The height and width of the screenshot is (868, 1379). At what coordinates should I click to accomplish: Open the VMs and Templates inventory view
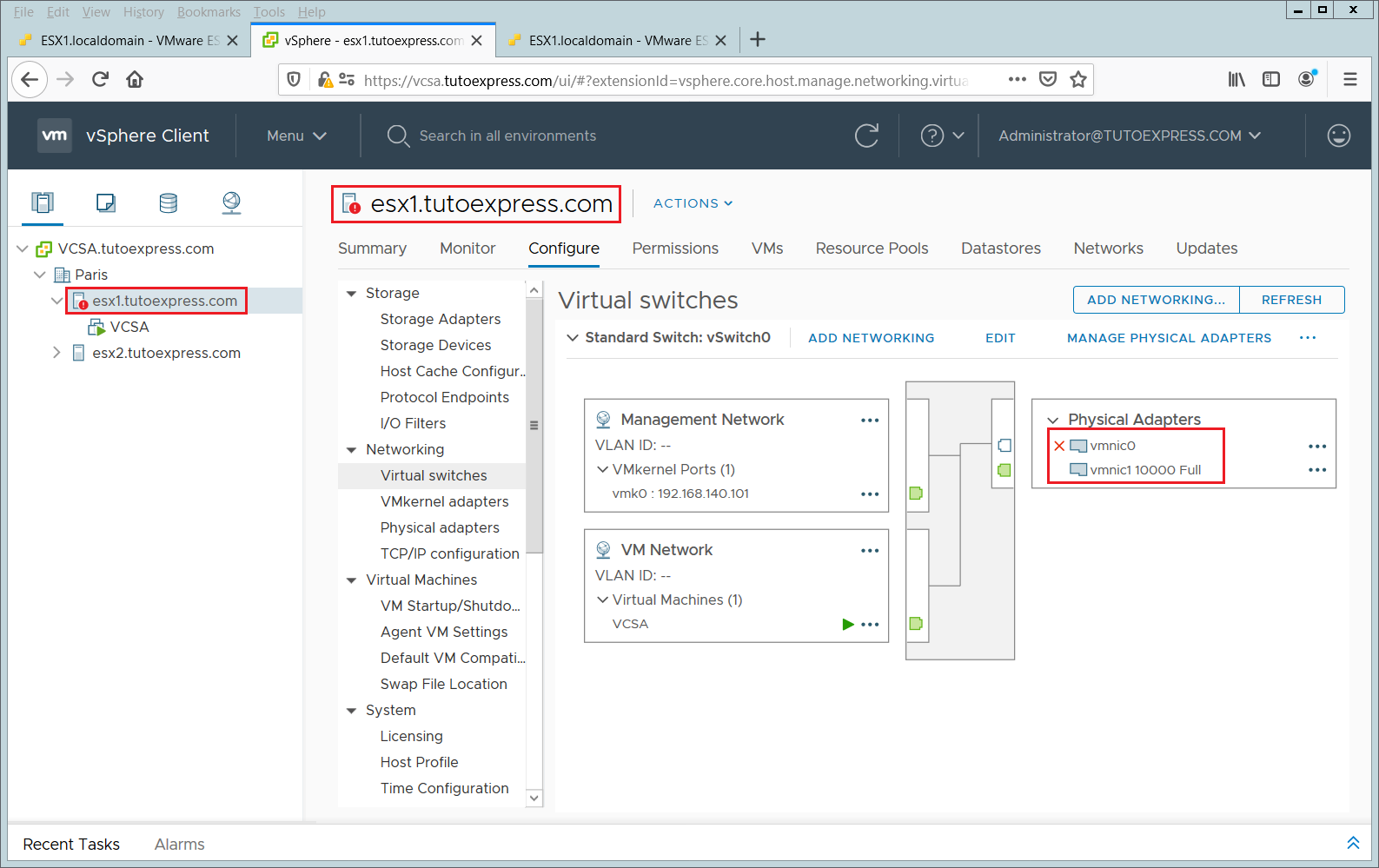[x=106, y=202]
